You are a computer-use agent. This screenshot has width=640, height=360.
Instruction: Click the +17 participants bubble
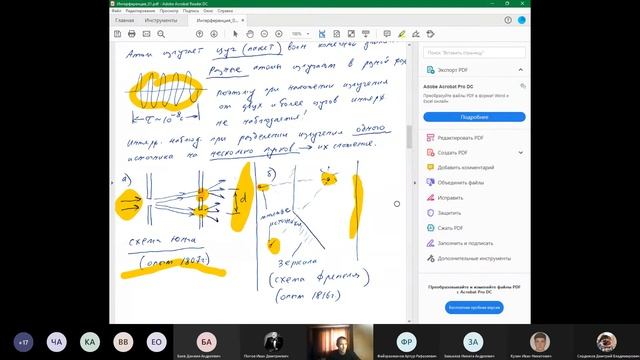[23, 342]
